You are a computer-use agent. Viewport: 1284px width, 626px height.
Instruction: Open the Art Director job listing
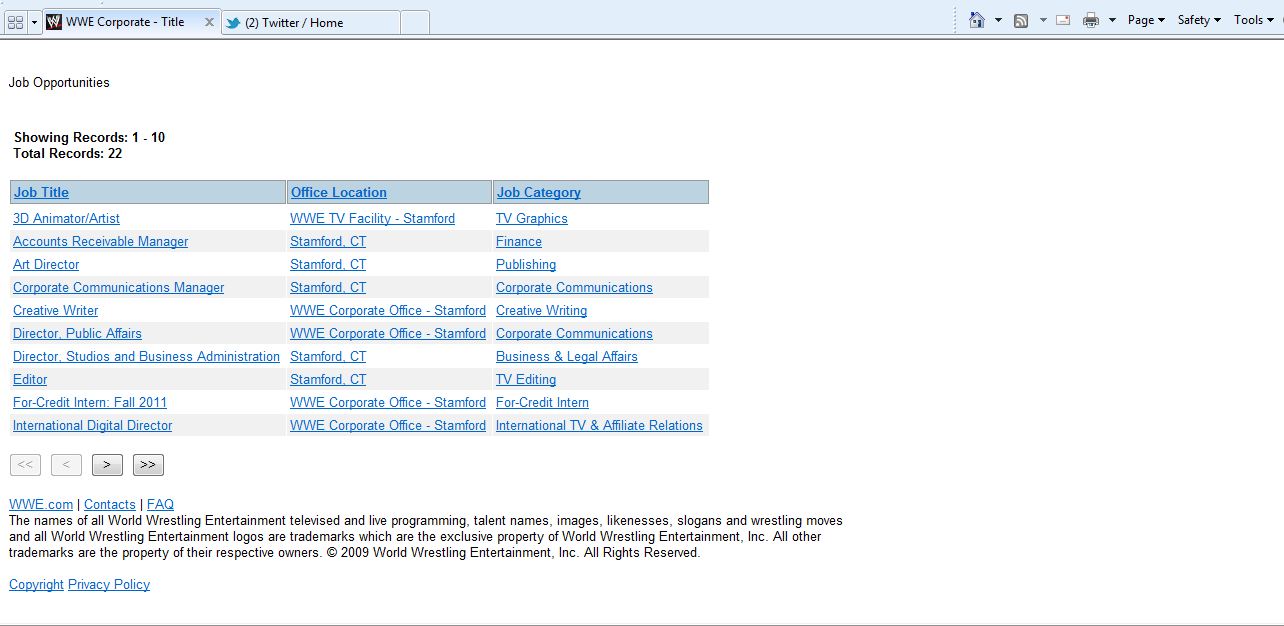point(46,265)
